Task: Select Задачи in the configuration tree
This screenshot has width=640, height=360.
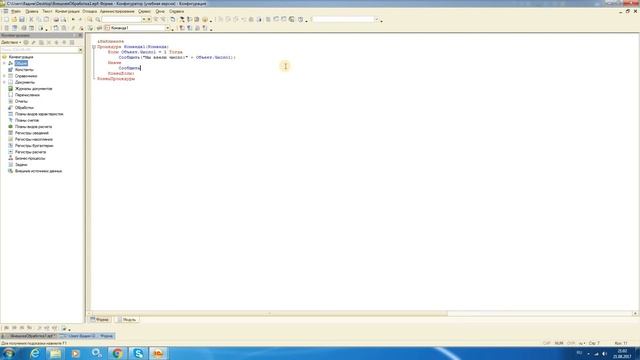Action: click(x=21, y=165)
